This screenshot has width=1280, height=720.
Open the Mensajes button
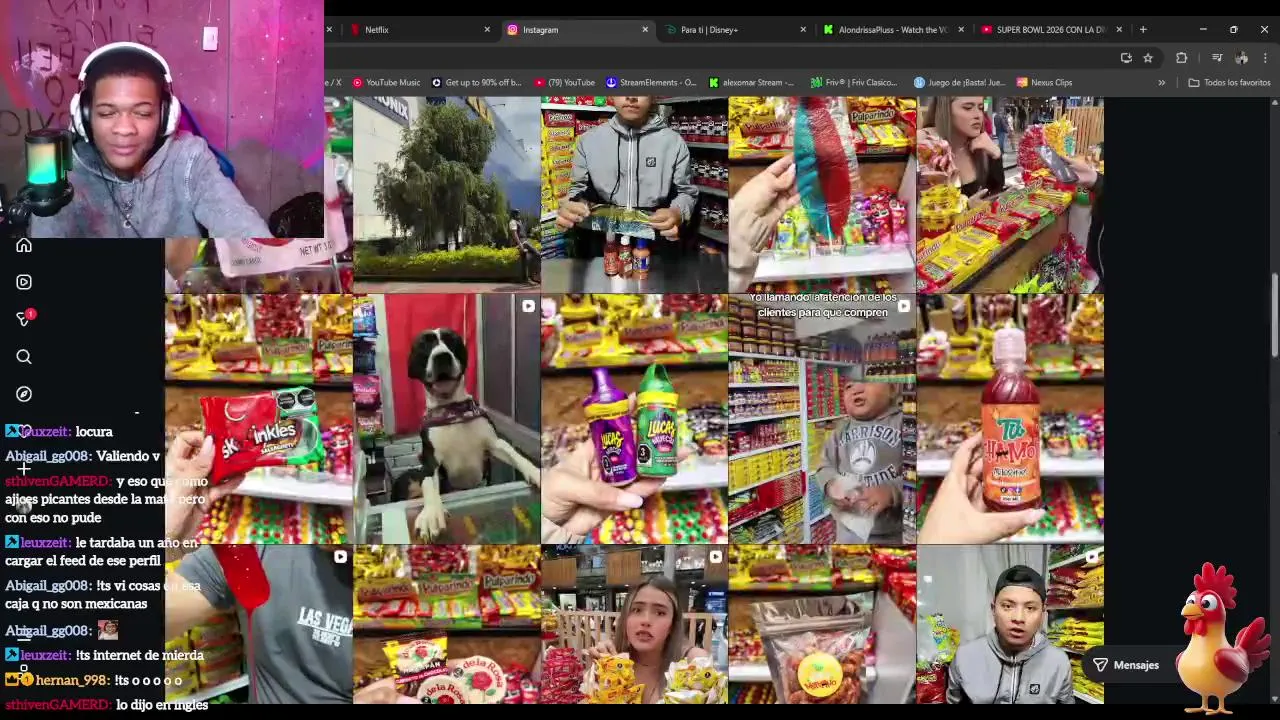pyautogui.click(x=1127, y=665)
